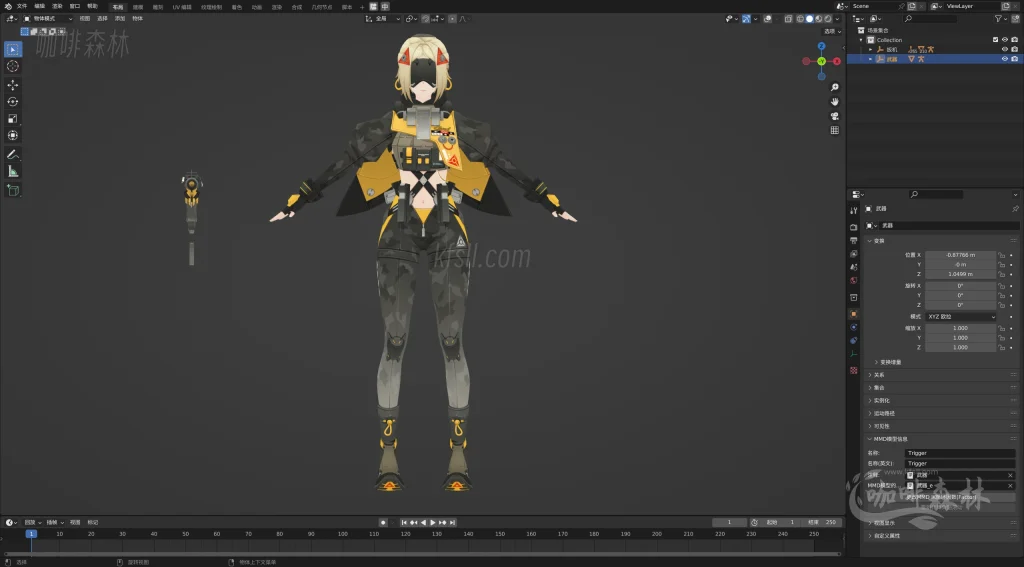Screen dimensions: 1024x567
Task: Open the viewport shading options dropdown arrow
Action: [837, 19]
